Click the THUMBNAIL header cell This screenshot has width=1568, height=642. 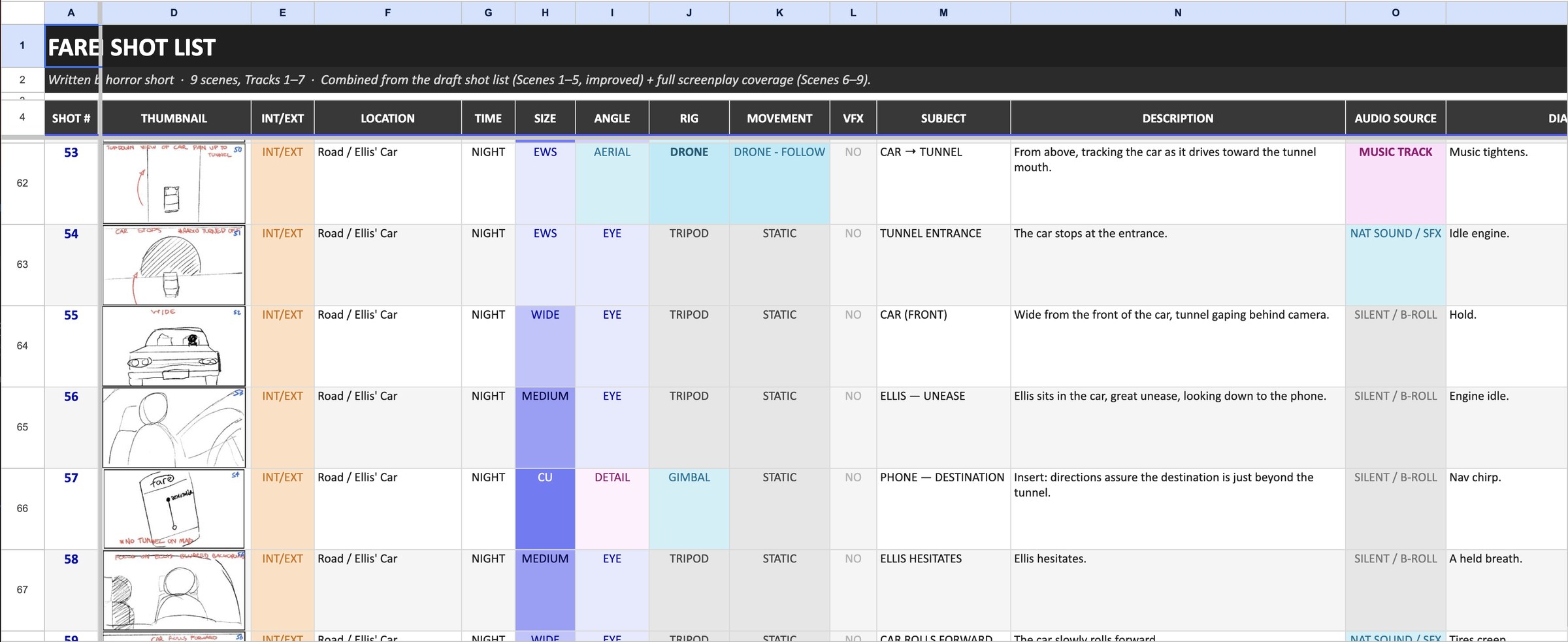point(174,118)
